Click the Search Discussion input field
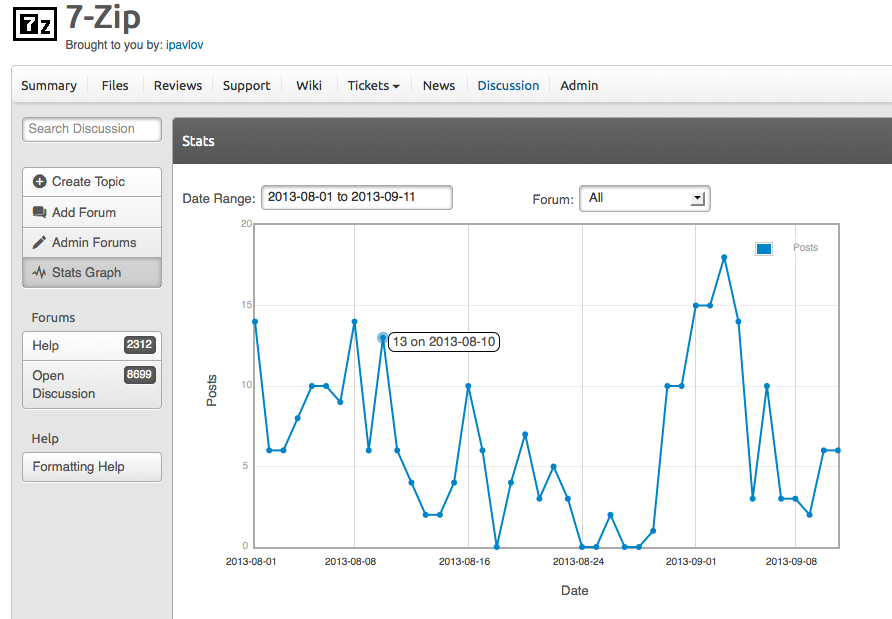Screen dimensions: 892x619 pyautogui.click(x=92, y=129)
